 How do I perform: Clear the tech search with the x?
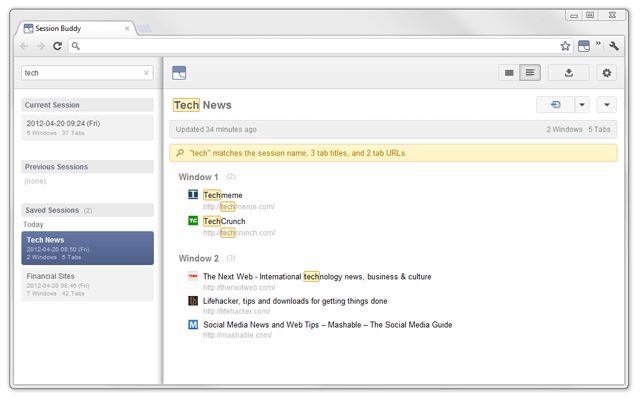click(x=146, y=73)
